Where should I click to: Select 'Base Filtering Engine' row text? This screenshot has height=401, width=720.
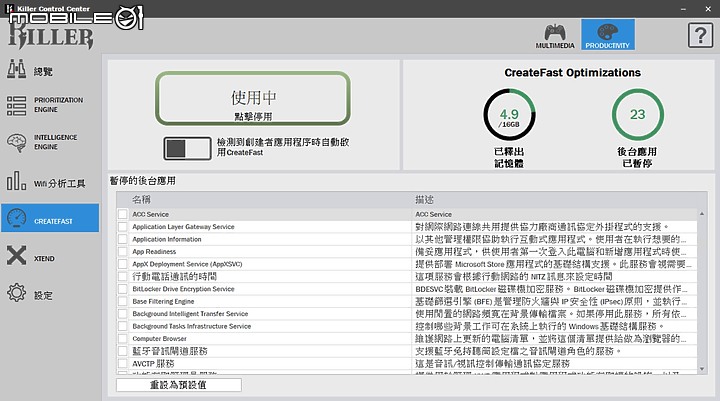[x=163, y=301]
